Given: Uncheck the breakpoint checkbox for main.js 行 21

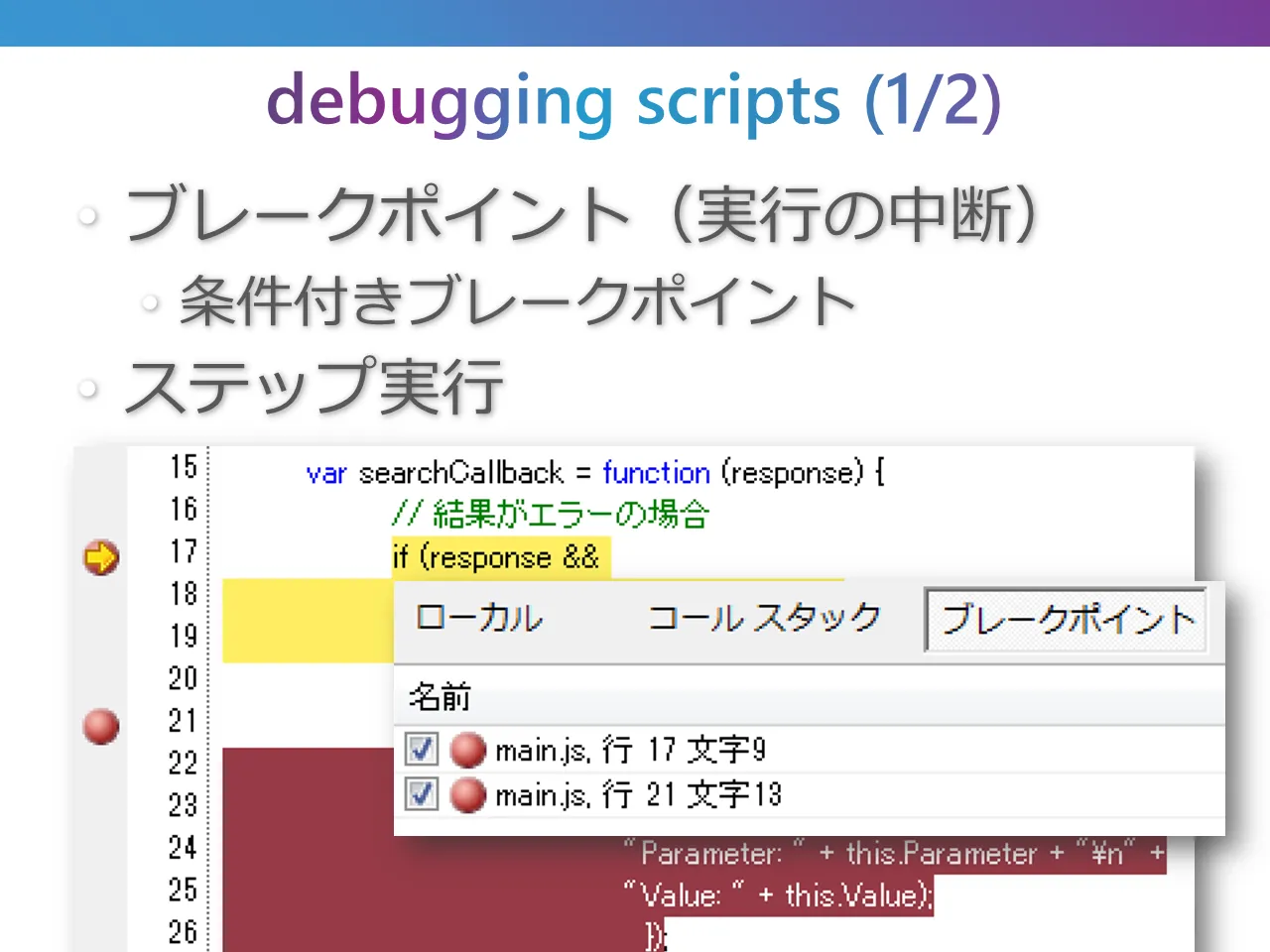Looking at the screenshot, I should click(x=422, y=794).
